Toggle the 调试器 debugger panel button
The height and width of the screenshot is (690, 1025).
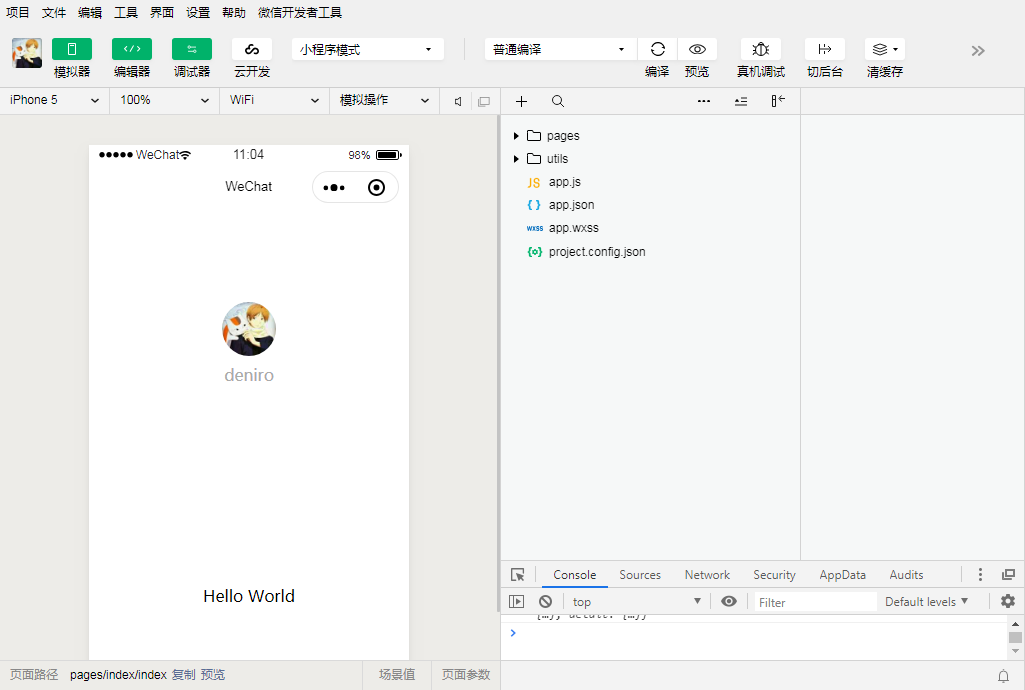point(192,49)
